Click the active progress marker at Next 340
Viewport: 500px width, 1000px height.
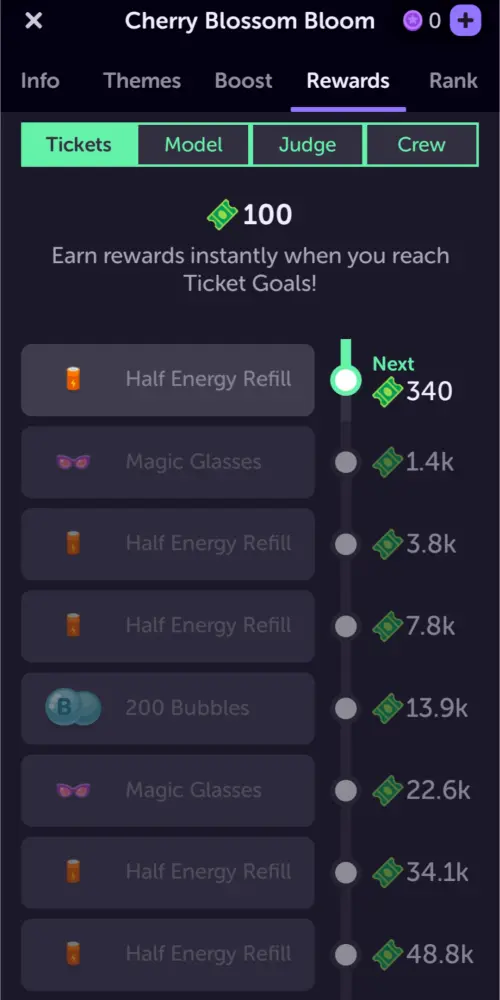coord(346,380)
